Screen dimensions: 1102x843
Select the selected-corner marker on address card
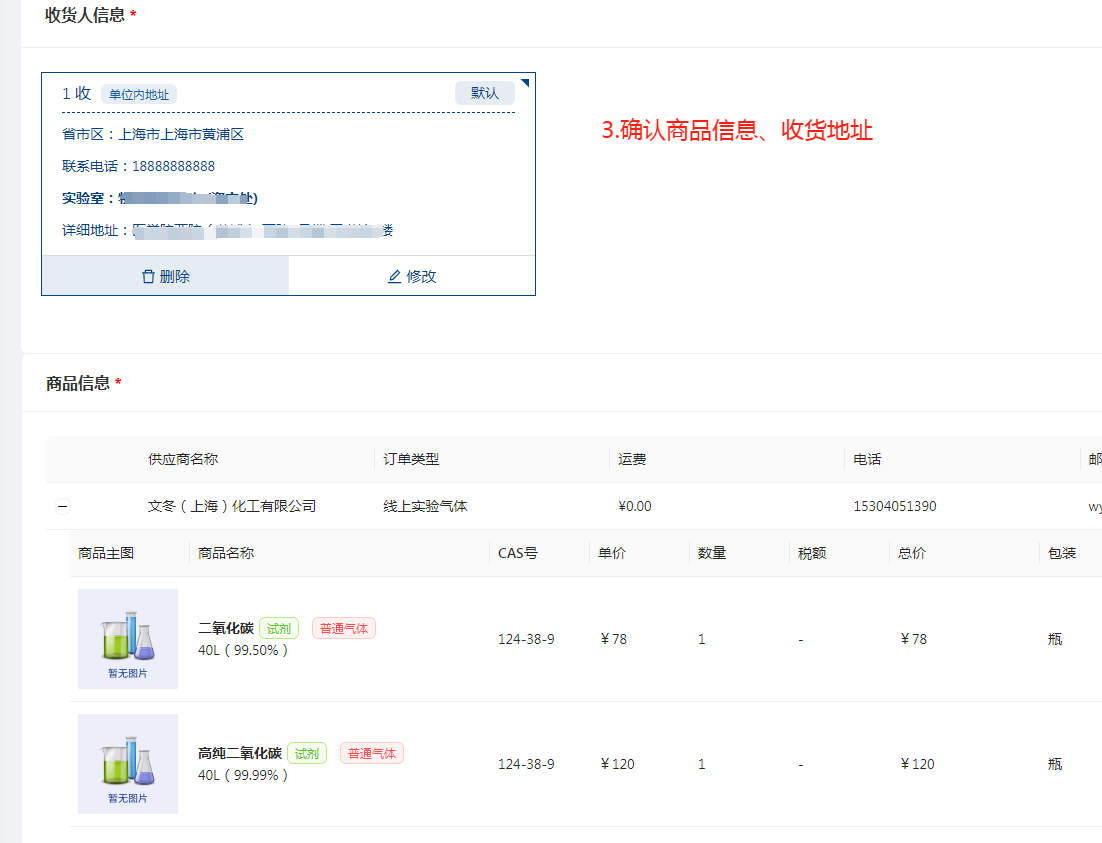pos(526,82)
